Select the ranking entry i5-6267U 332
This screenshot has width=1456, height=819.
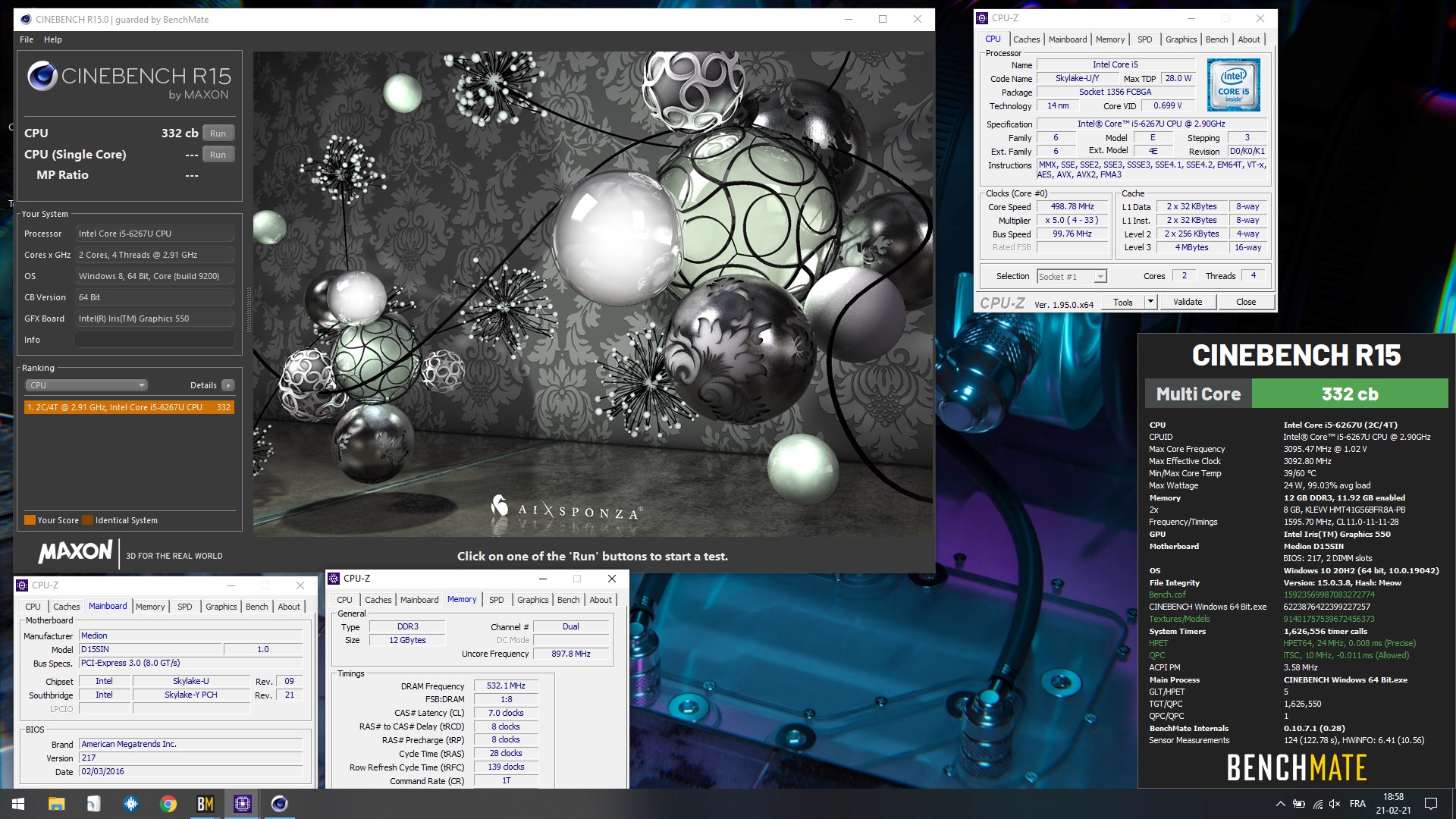click(129, 407)
